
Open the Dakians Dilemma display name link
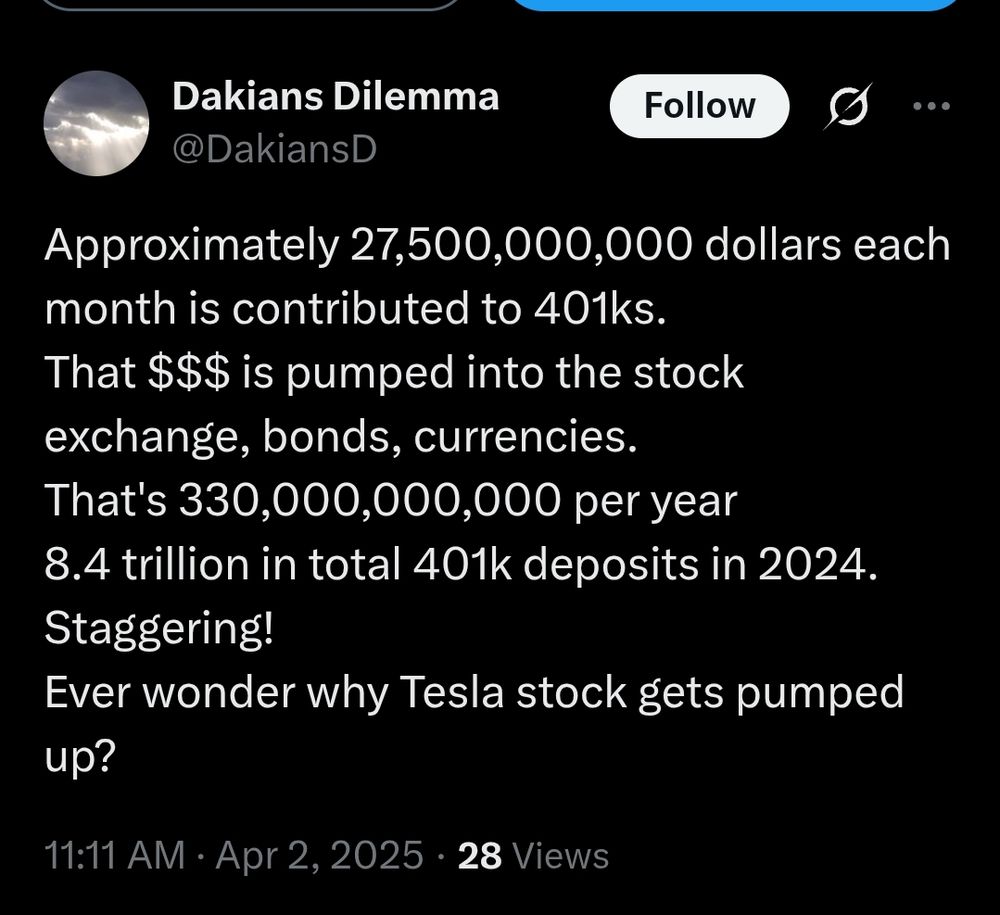click(335, 98)
